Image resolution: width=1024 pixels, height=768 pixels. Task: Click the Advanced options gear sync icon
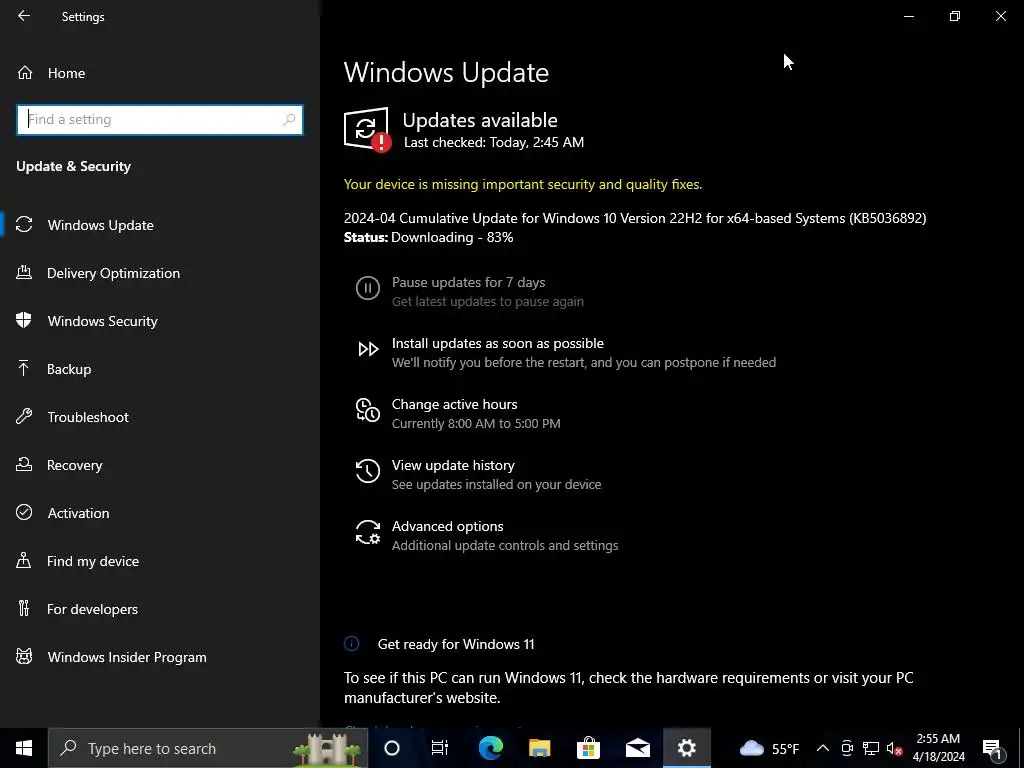[368, 532]
